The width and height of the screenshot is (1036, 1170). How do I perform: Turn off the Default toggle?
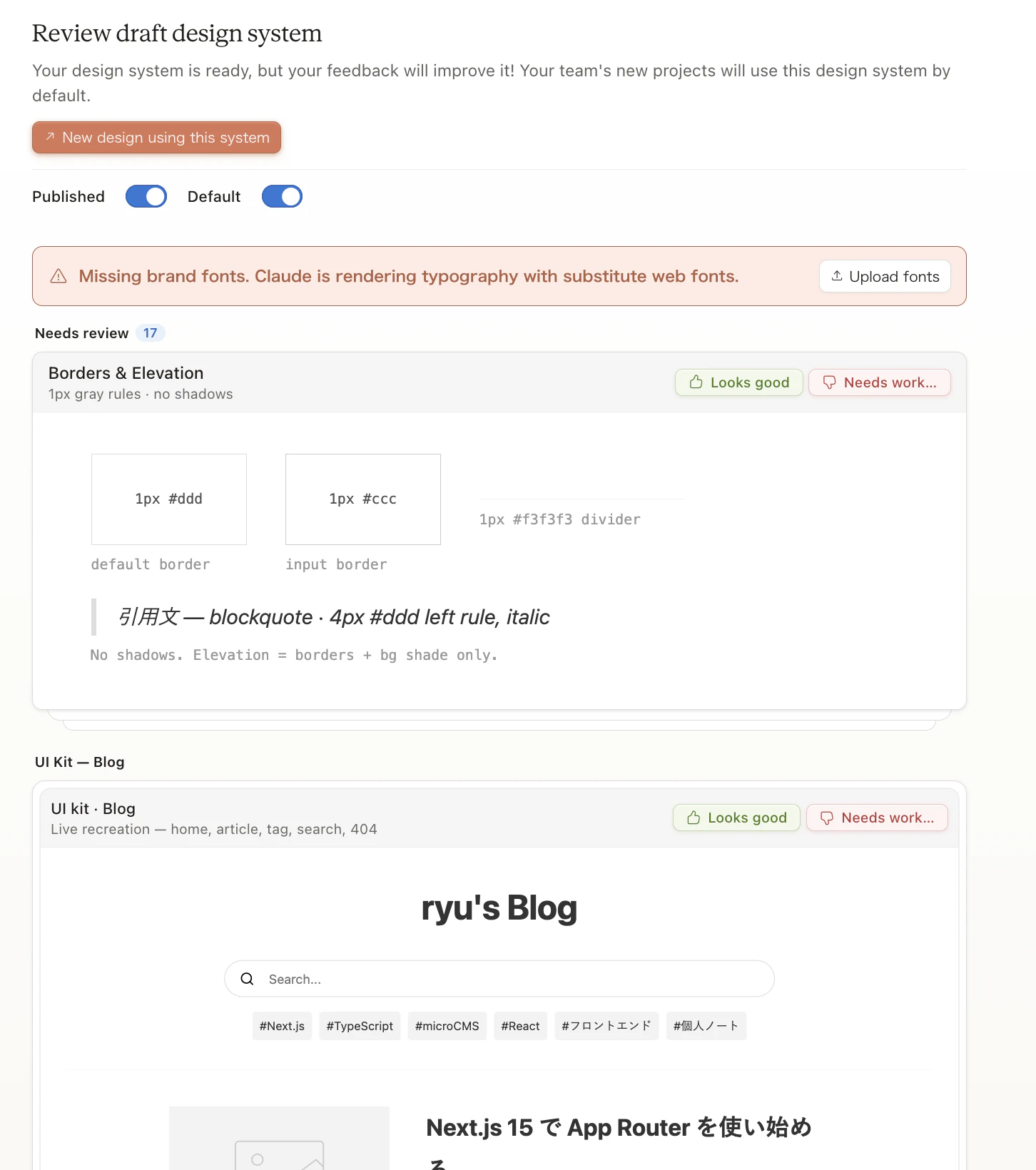click(x=282, y=196)
